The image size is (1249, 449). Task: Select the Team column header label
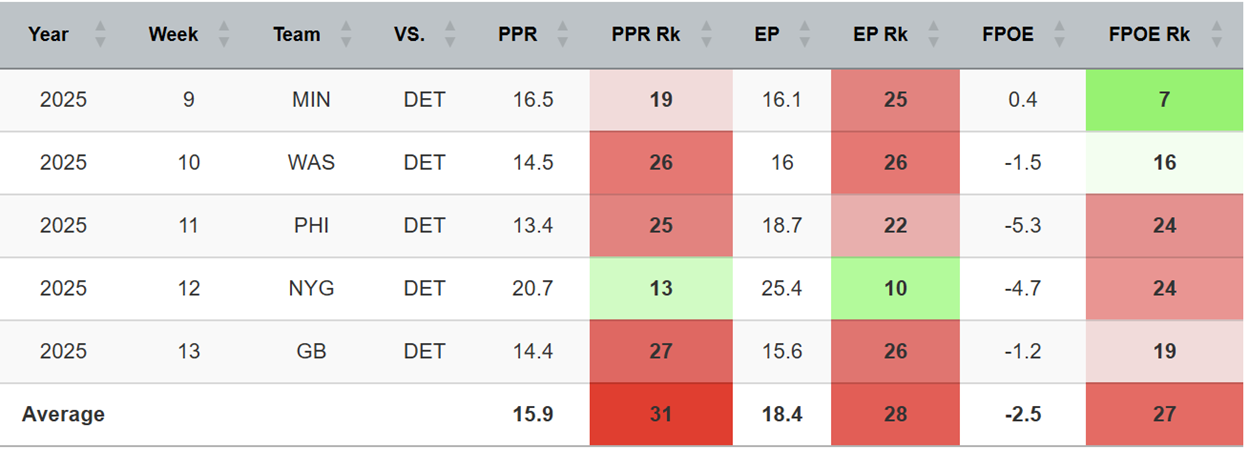296,34
